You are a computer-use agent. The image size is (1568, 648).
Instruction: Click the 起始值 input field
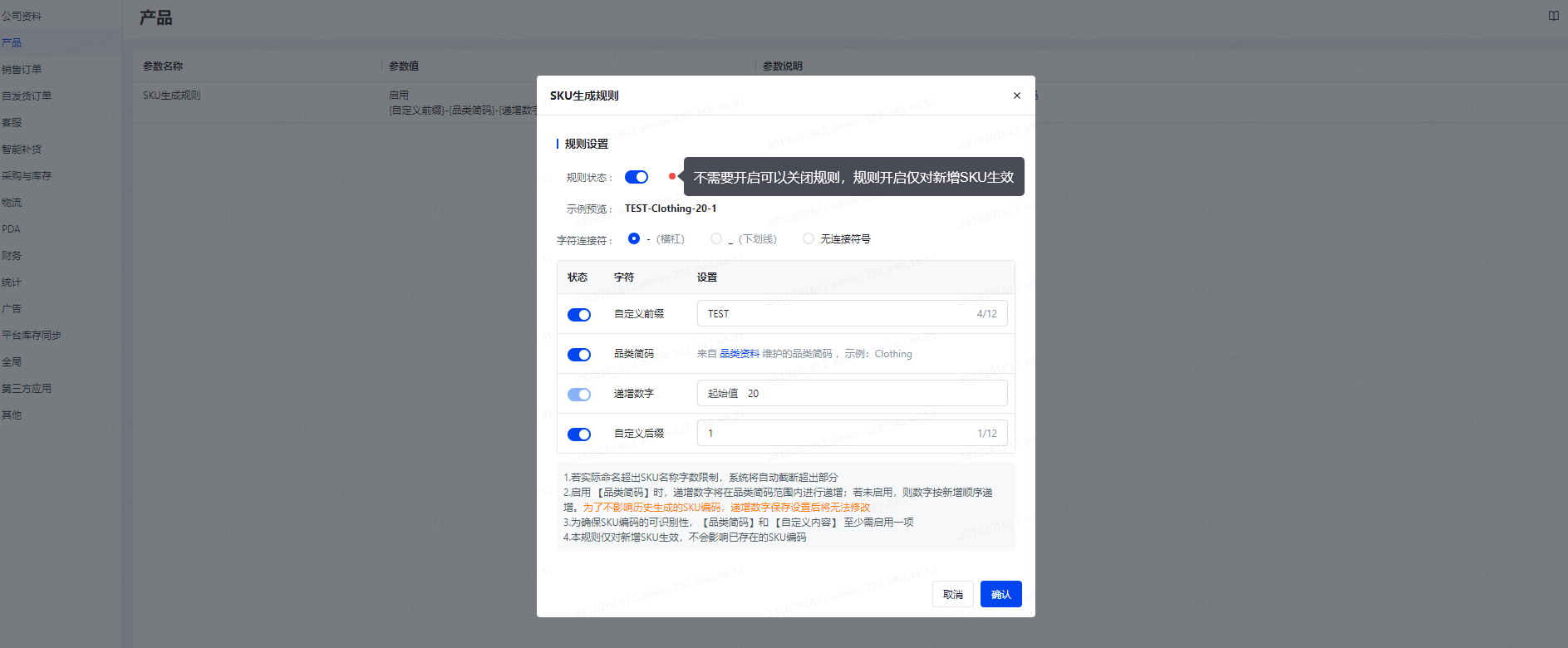pyautogui.click(x=852, y=393)
